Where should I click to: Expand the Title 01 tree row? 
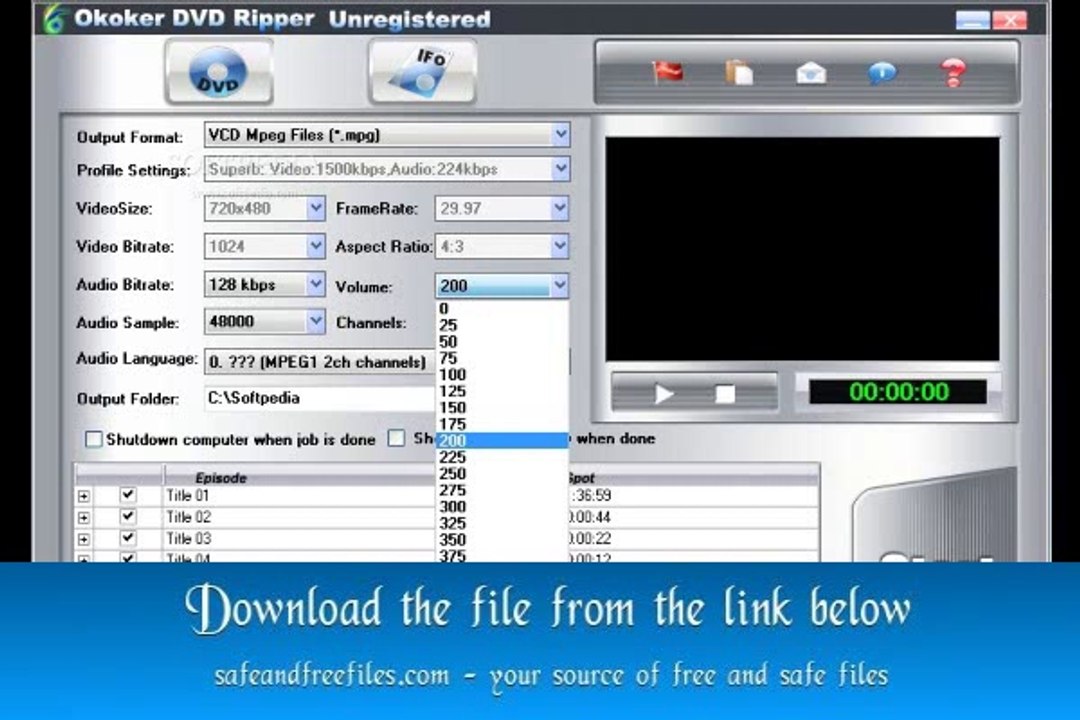84,496
